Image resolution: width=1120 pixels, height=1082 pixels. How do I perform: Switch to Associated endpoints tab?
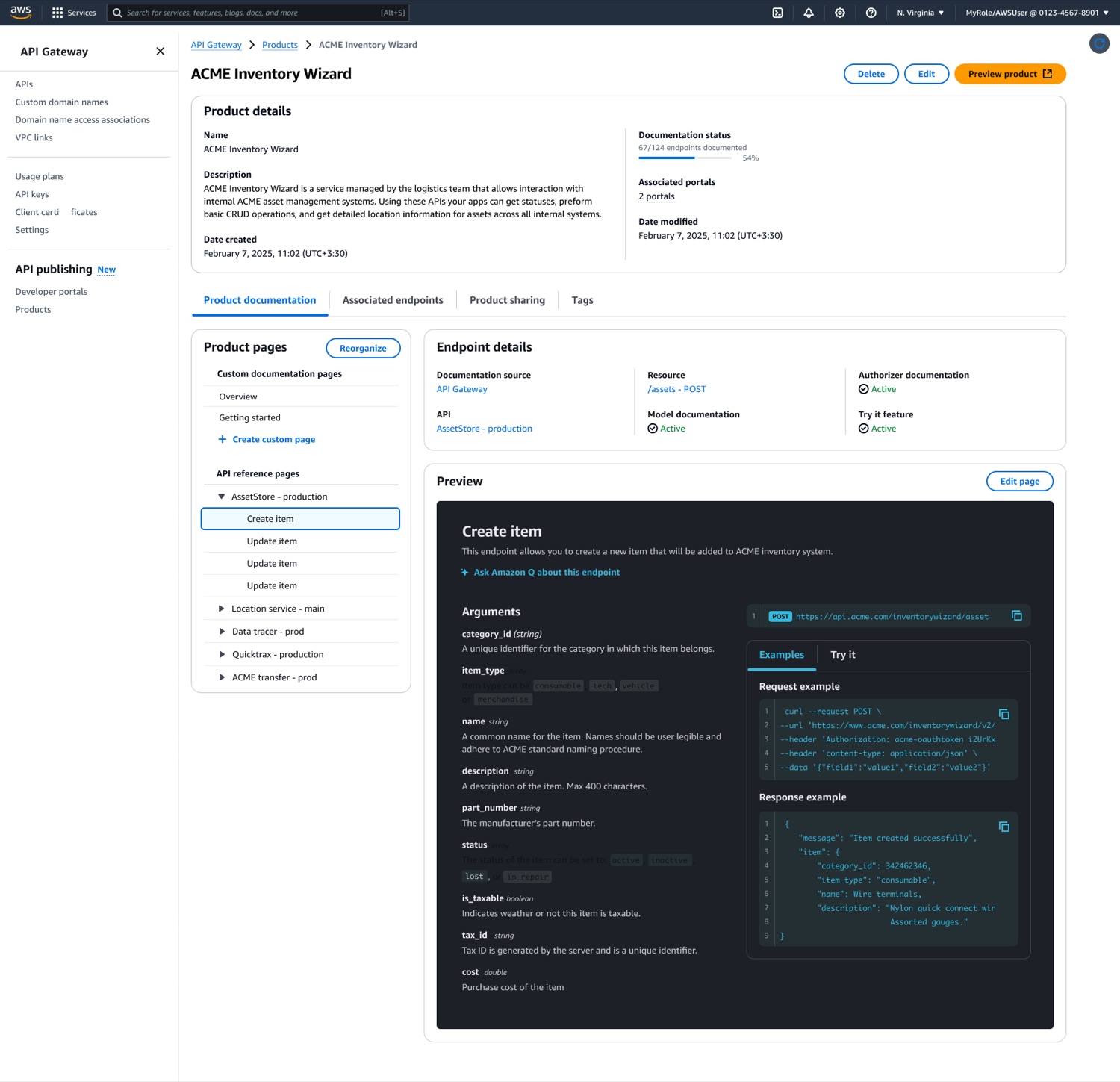[x=393, y=300]
